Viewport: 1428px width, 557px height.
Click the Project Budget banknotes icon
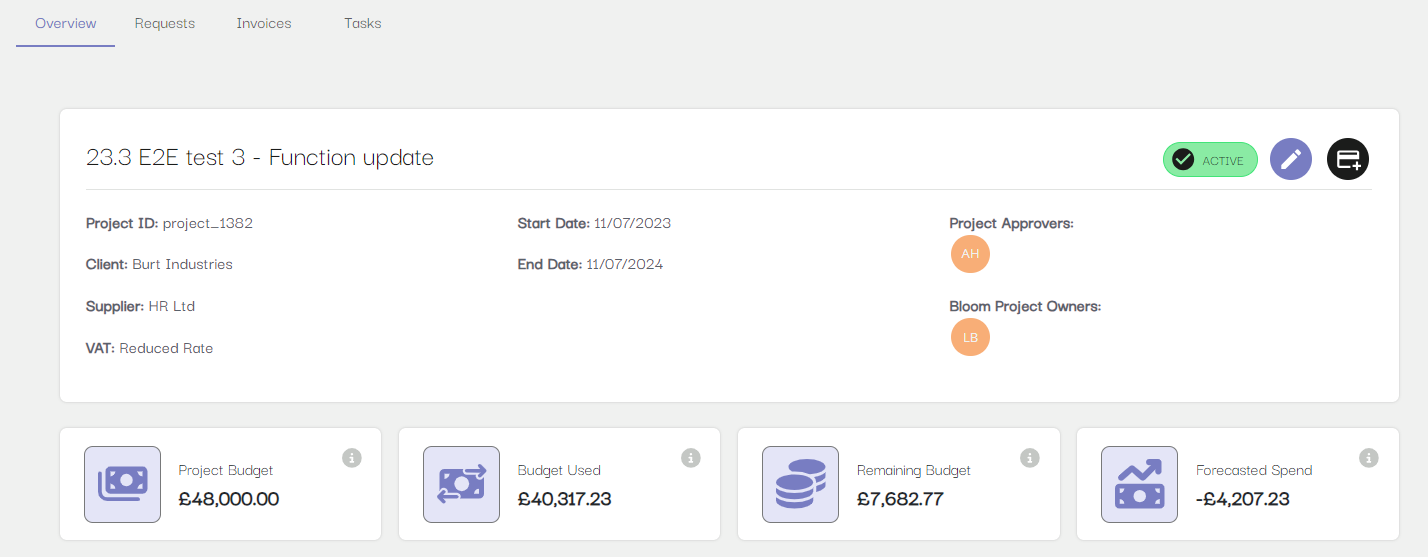[122, 484]
